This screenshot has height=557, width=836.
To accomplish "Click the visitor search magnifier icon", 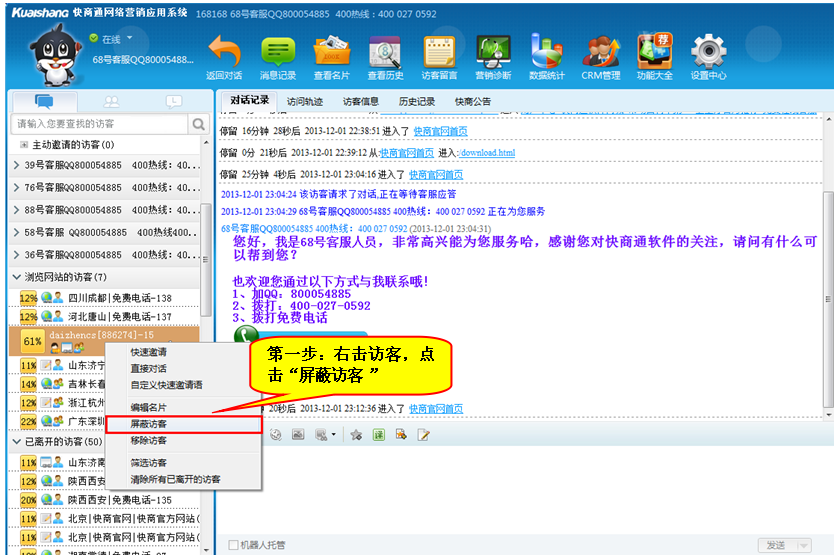I will 202,124.
